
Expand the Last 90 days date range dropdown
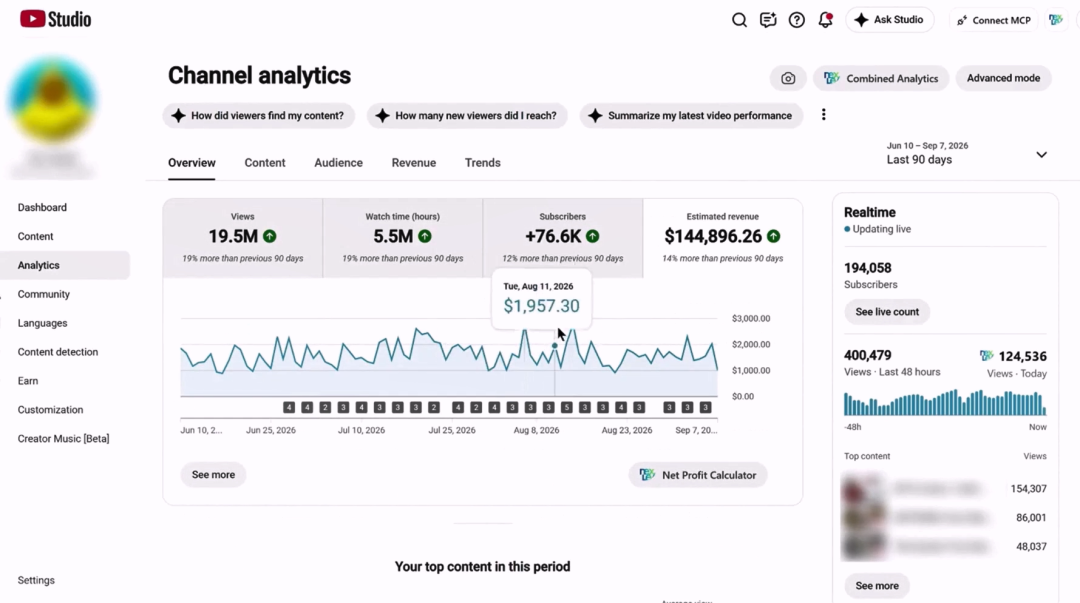pos(966,154)
